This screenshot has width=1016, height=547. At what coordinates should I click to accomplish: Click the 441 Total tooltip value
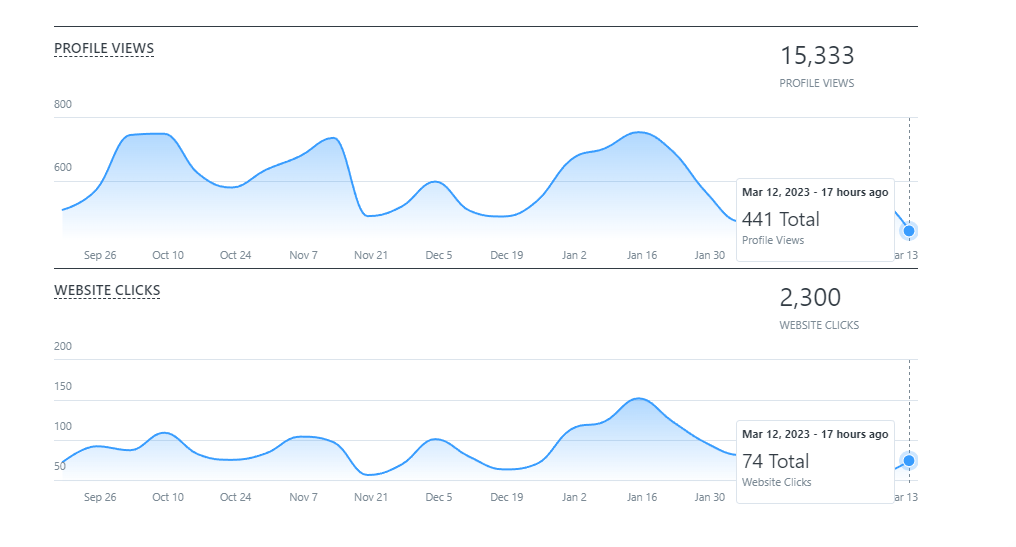click(780, 219)
